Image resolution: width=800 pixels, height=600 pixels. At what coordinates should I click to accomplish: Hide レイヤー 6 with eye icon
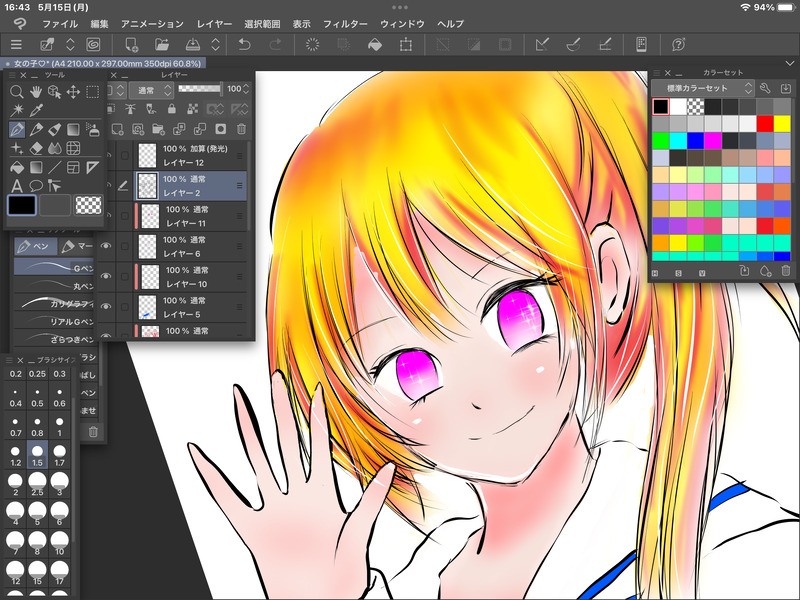(x=106, y=246)
